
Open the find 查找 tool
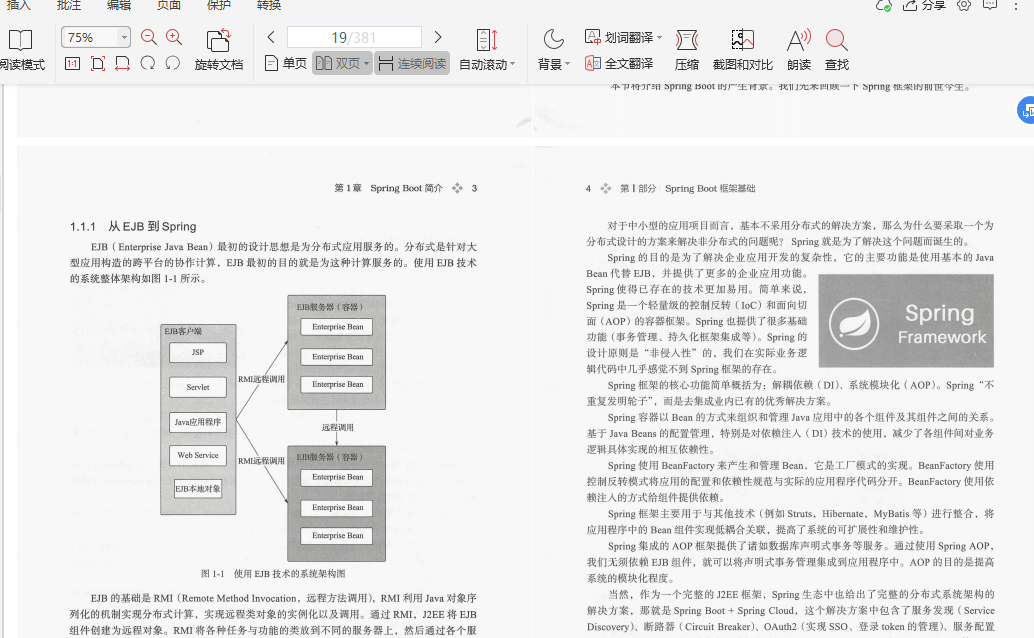(x=837, y=48)
